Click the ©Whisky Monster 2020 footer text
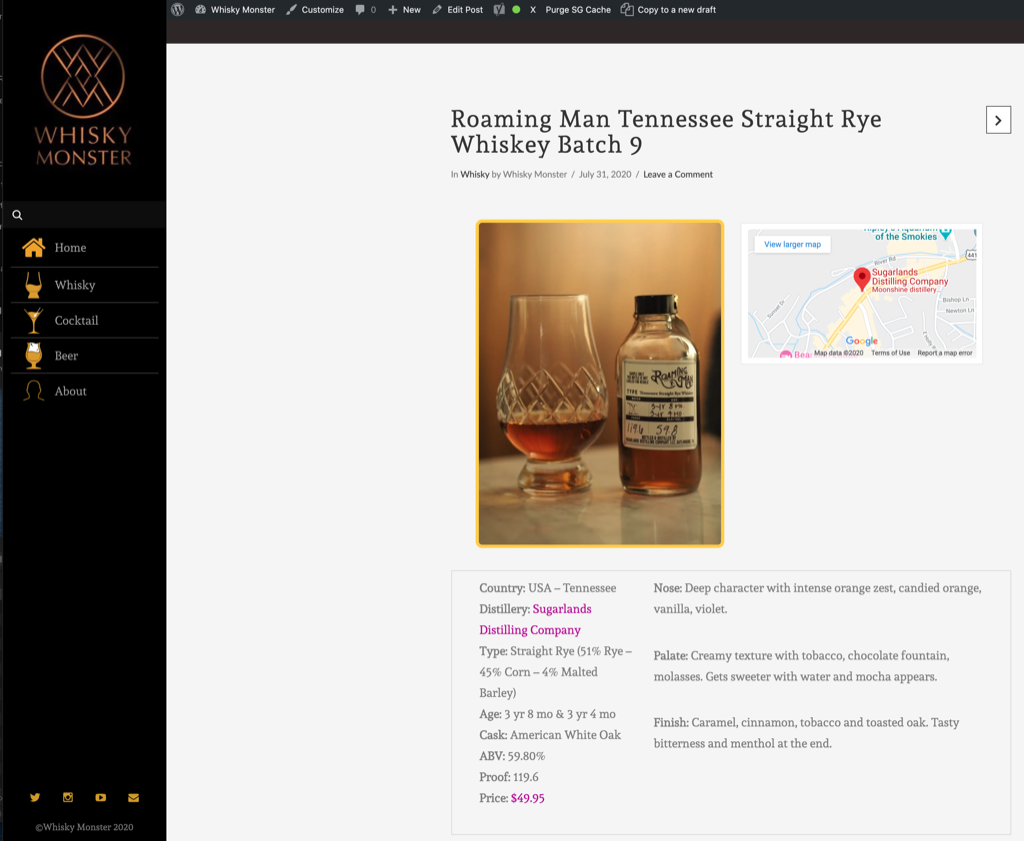 [x=84, y=827]
